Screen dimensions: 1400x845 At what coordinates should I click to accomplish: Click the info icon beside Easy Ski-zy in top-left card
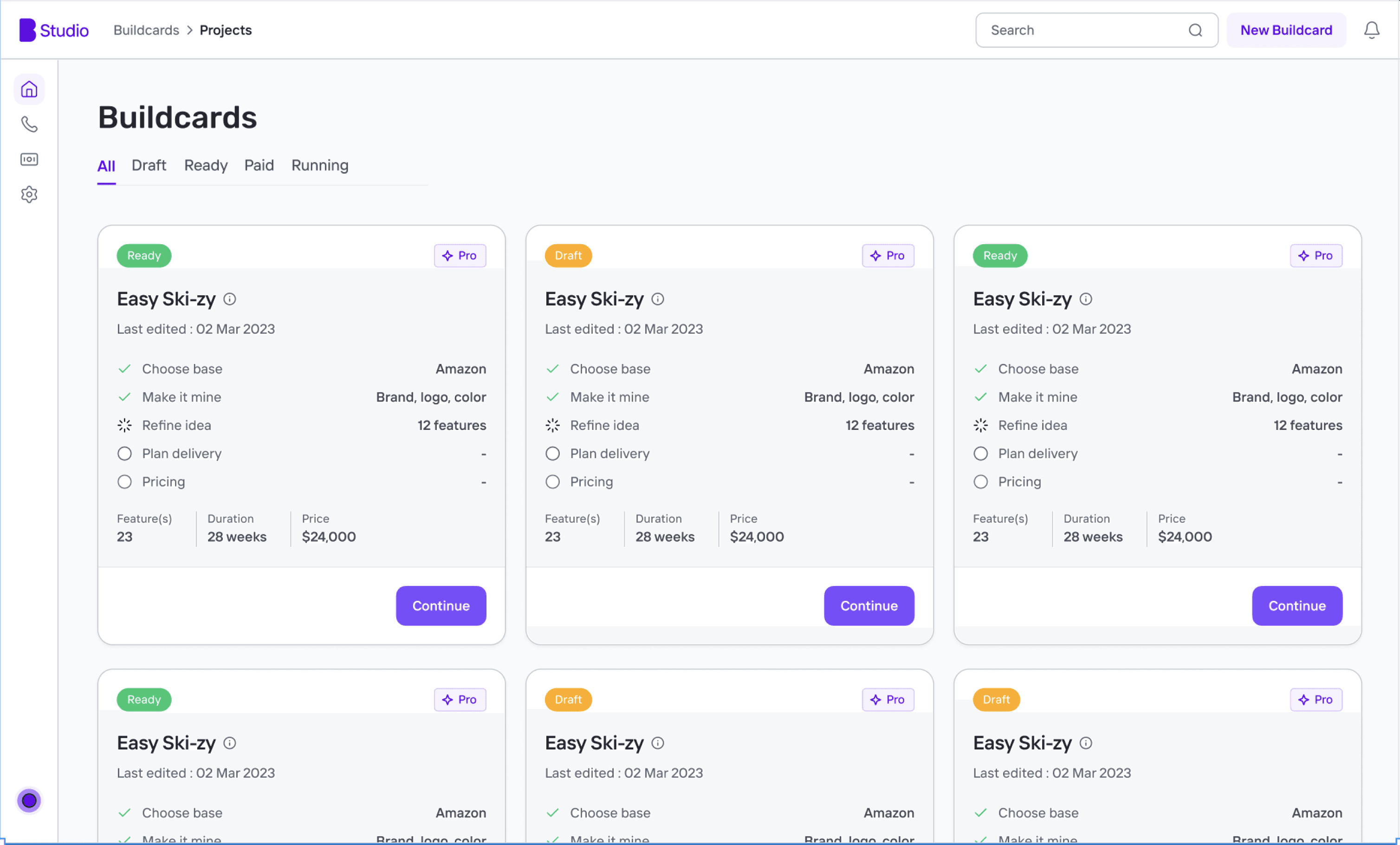coord(230,299)
